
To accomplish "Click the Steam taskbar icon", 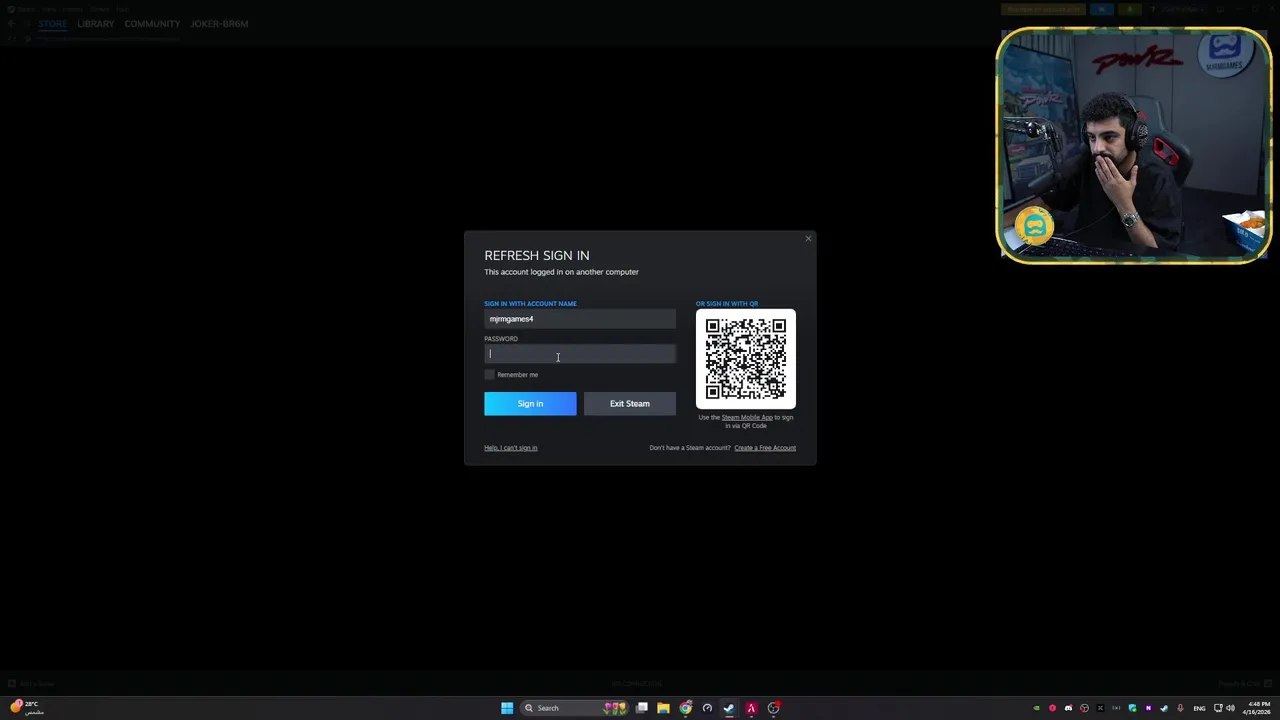I will [729, 708].
